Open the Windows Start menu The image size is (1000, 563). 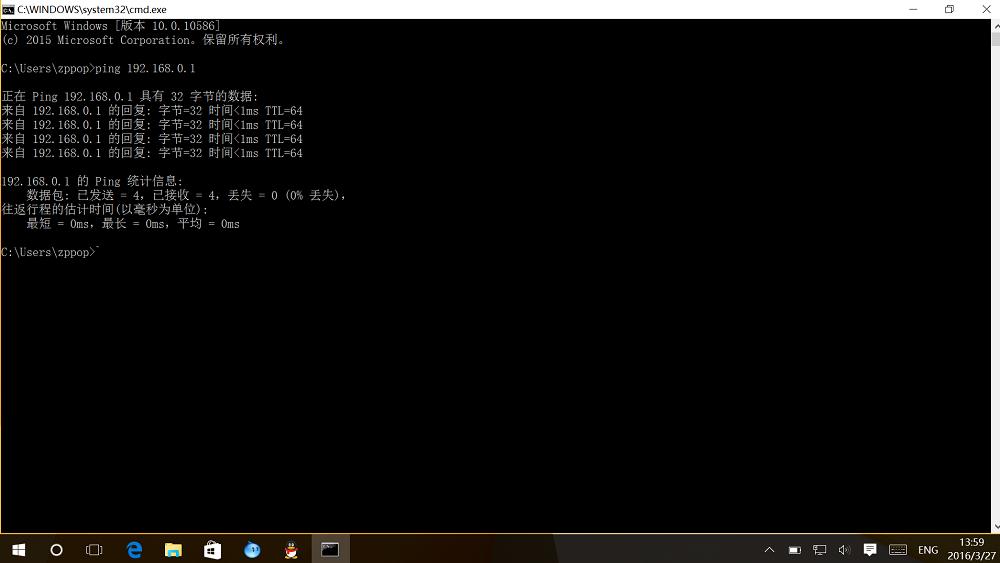pyautogui.click(x=18, y=550)
